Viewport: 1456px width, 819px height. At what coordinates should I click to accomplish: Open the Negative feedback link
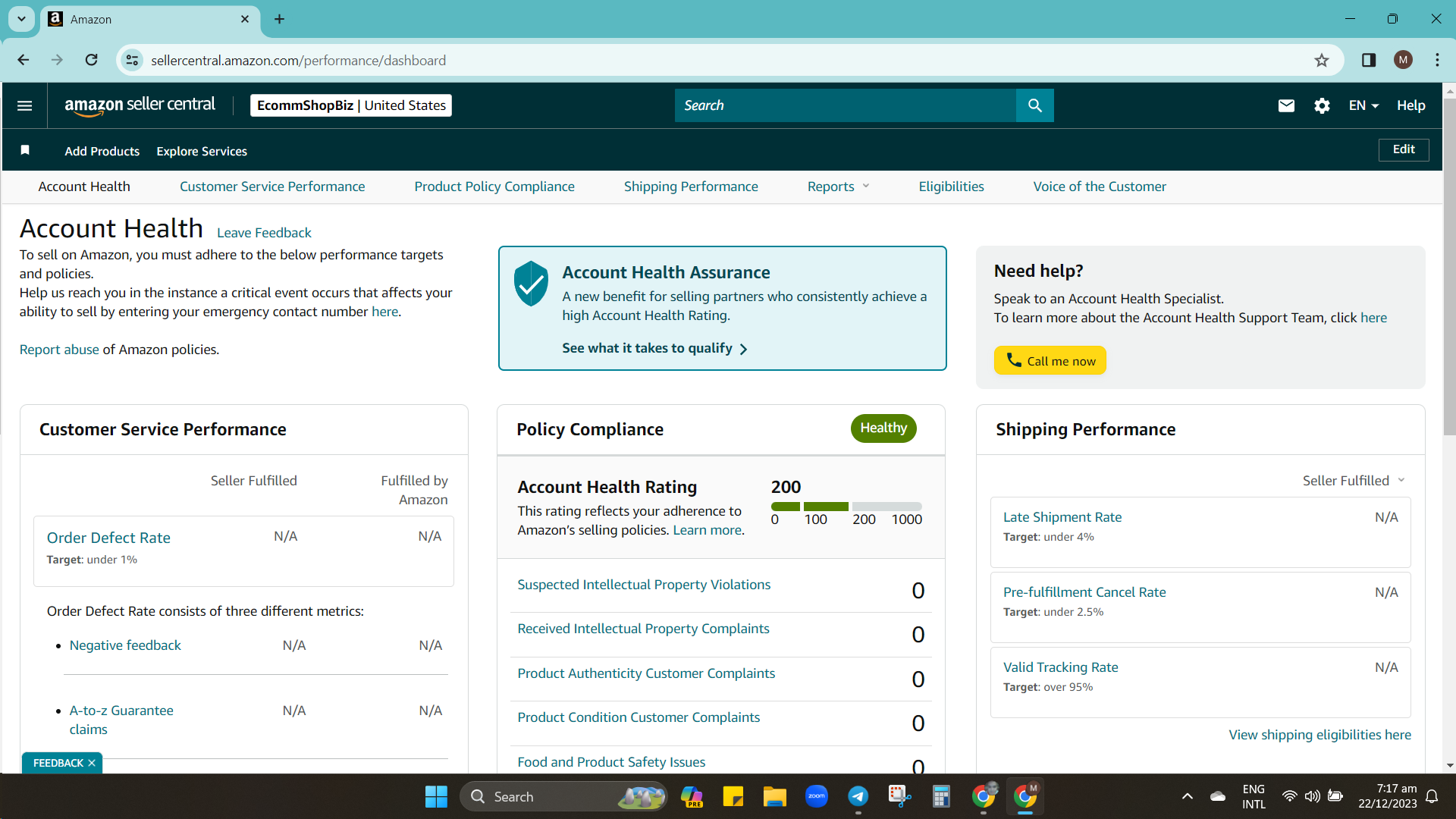pos(125,645)
